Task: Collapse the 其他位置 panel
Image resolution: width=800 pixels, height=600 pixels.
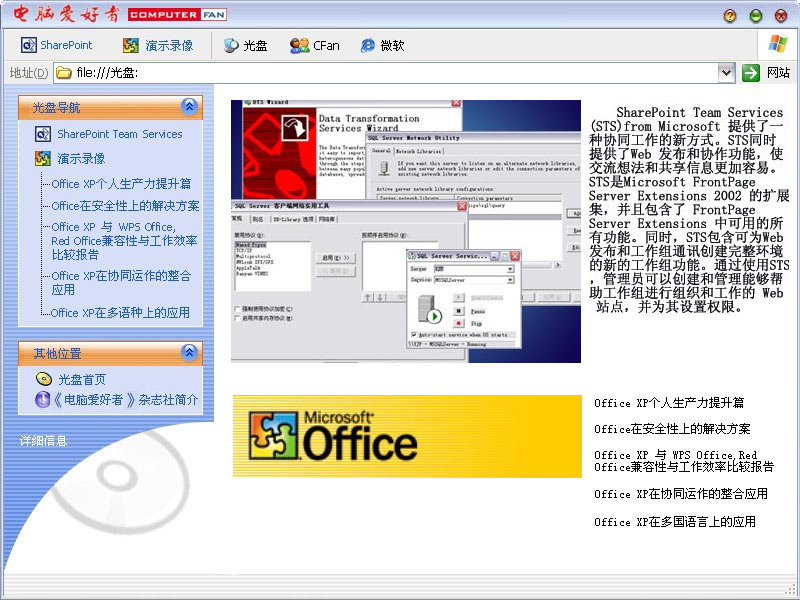Action: [x=189, y=352]
